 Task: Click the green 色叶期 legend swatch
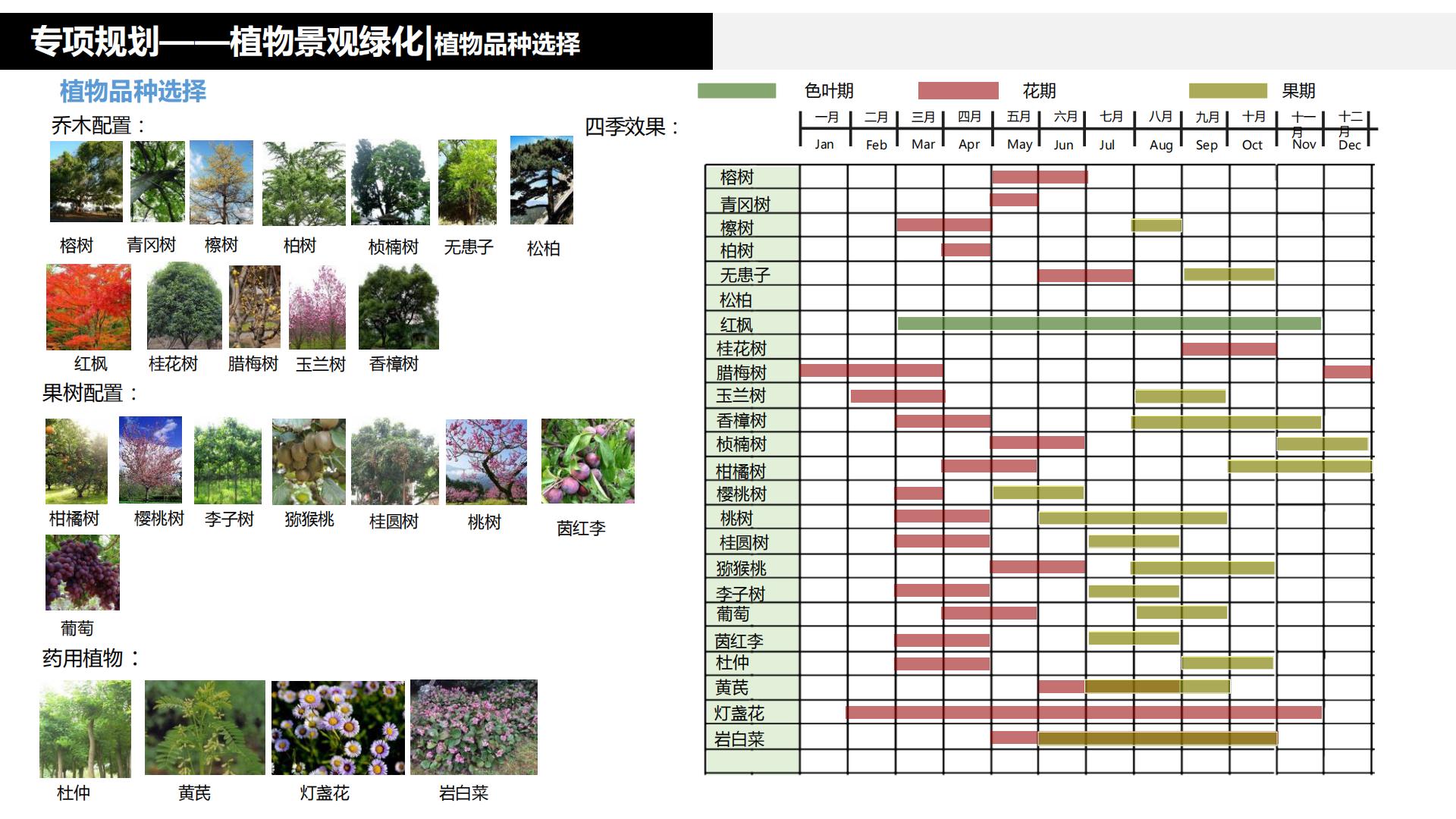736,92
